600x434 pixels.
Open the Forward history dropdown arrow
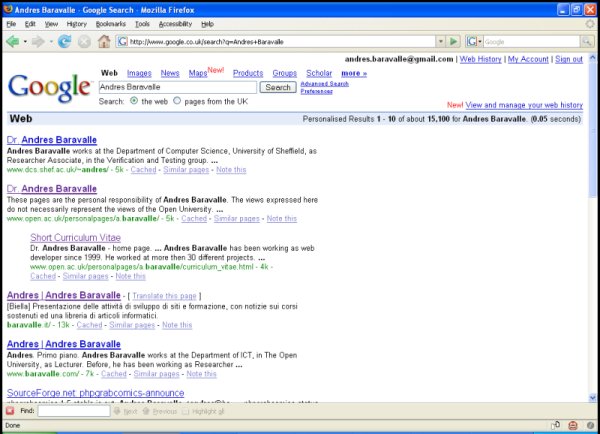[x=51, y=41]
